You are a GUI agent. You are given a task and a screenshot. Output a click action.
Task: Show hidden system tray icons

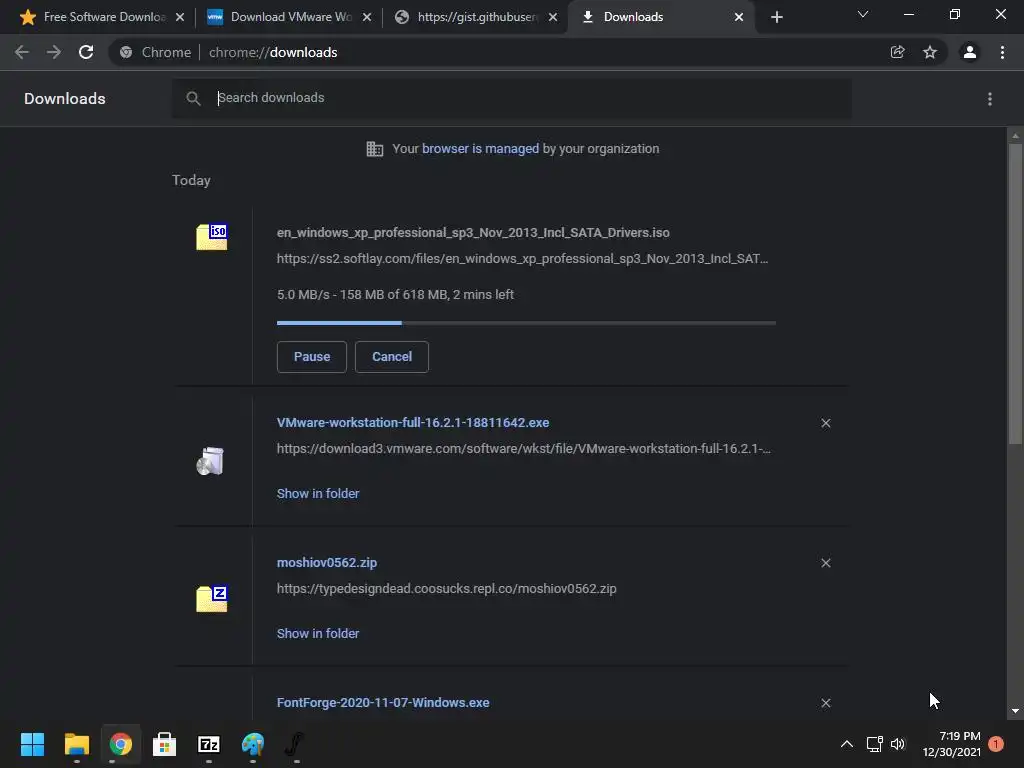pos(846,744)
